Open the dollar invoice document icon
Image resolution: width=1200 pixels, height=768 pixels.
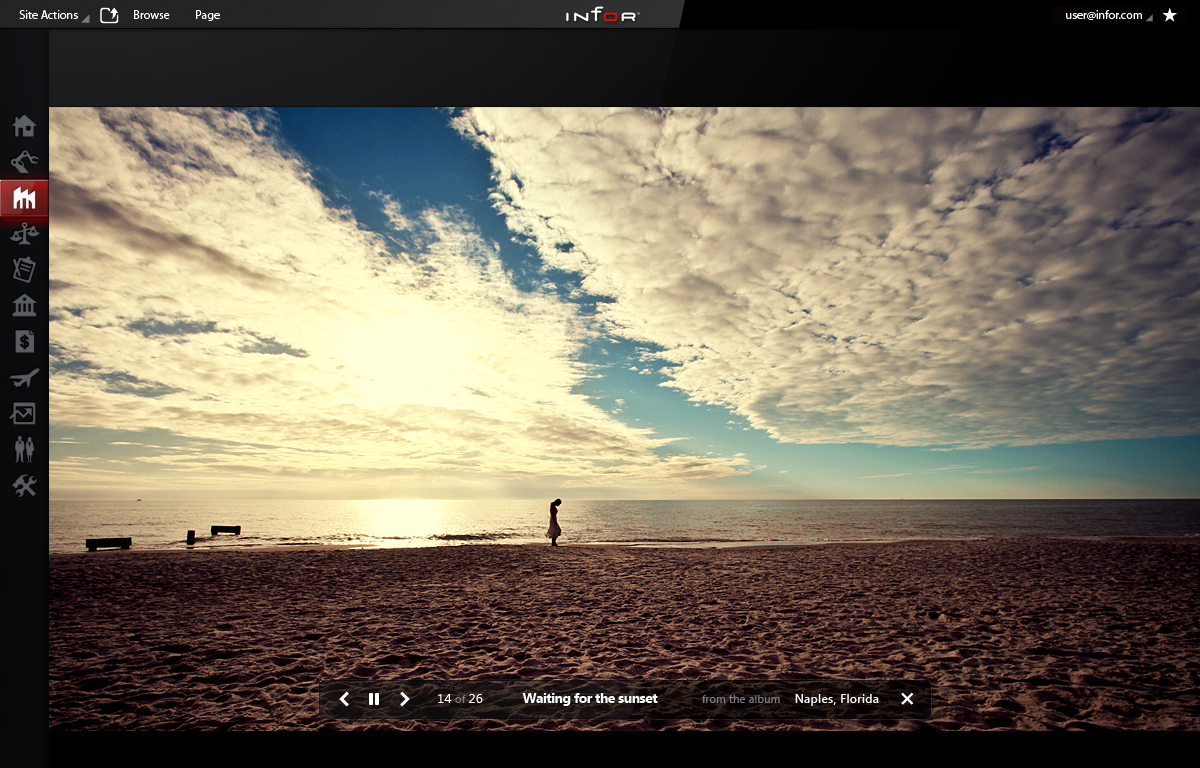coord(24,342)
